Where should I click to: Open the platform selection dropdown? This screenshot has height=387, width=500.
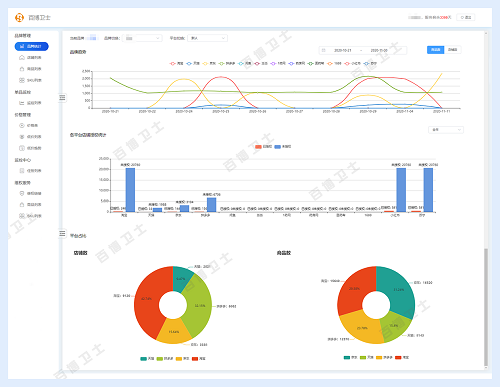click(x=207, y=38)
